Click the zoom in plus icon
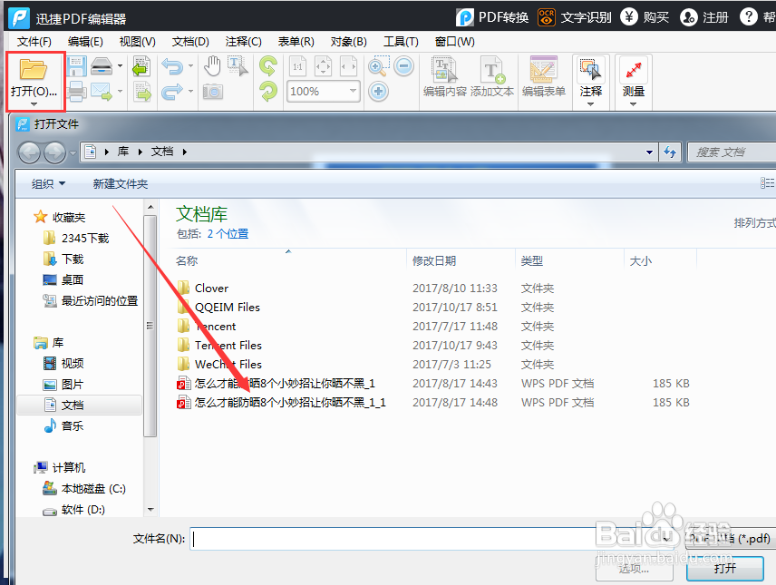776x585 pixels. [x=379, y=92]
